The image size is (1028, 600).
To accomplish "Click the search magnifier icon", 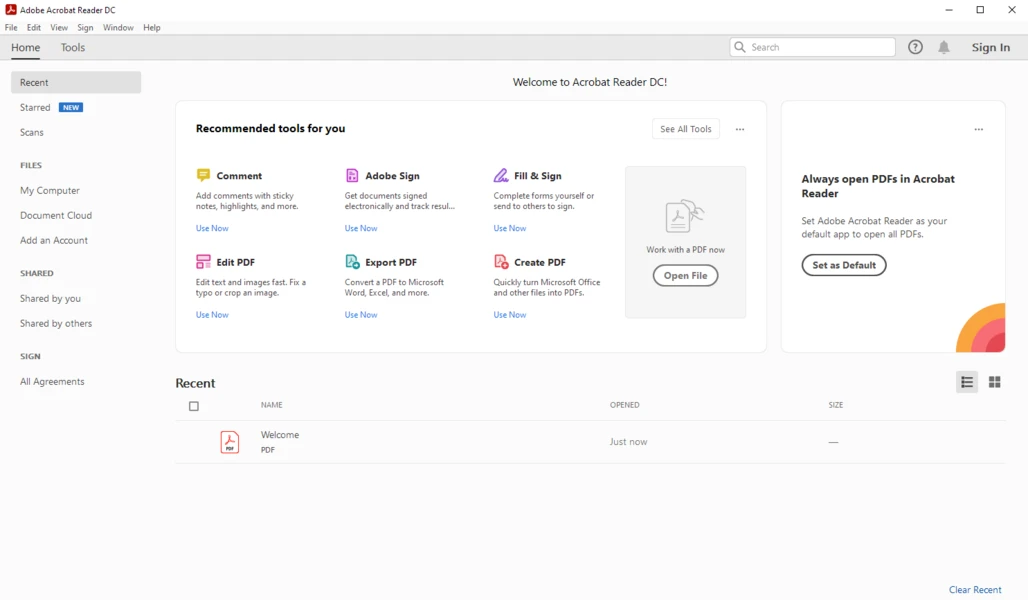I will pyautogui.click(x=740, y=47).
